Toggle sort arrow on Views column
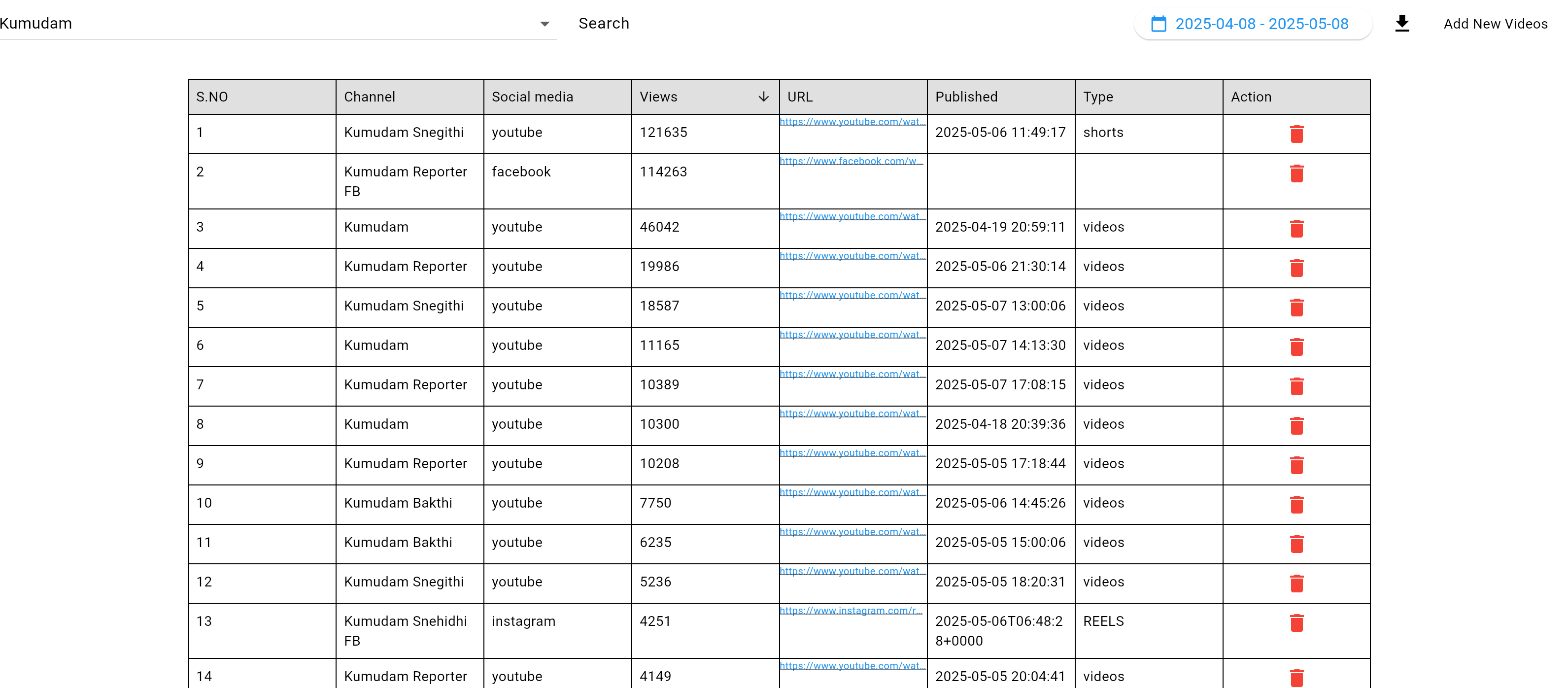The width and height of the screenshot is (1568, 688). [763, 97]
